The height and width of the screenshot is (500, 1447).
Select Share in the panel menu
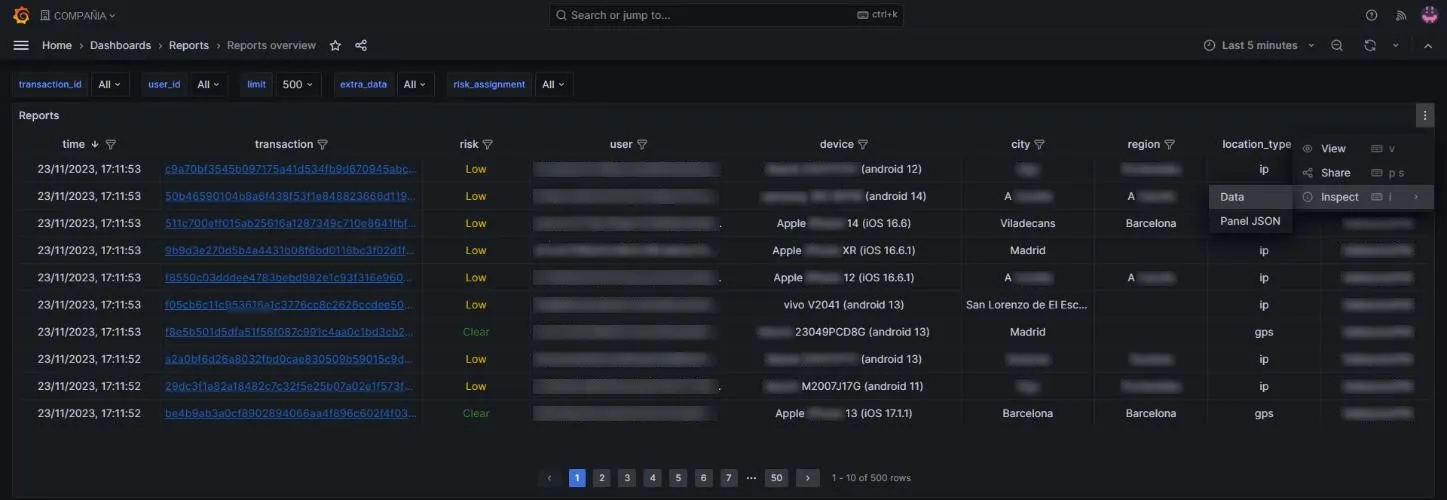click(x=1363, y=173)
